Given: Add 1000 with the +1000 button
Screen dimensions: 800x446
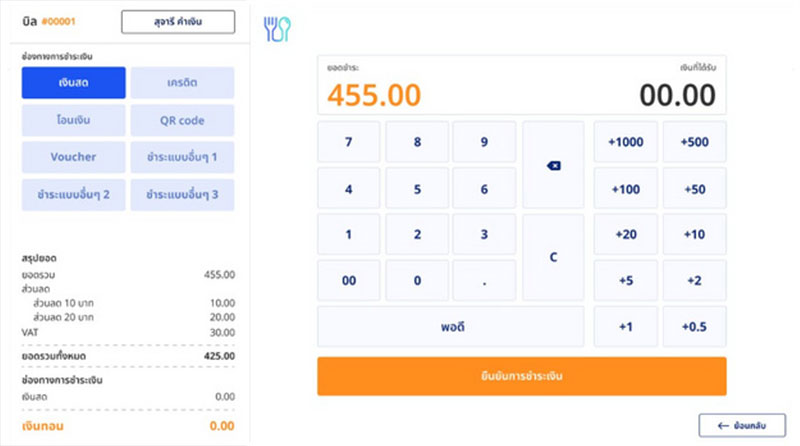Looking at the screenshot, I should tap(626, 142).
